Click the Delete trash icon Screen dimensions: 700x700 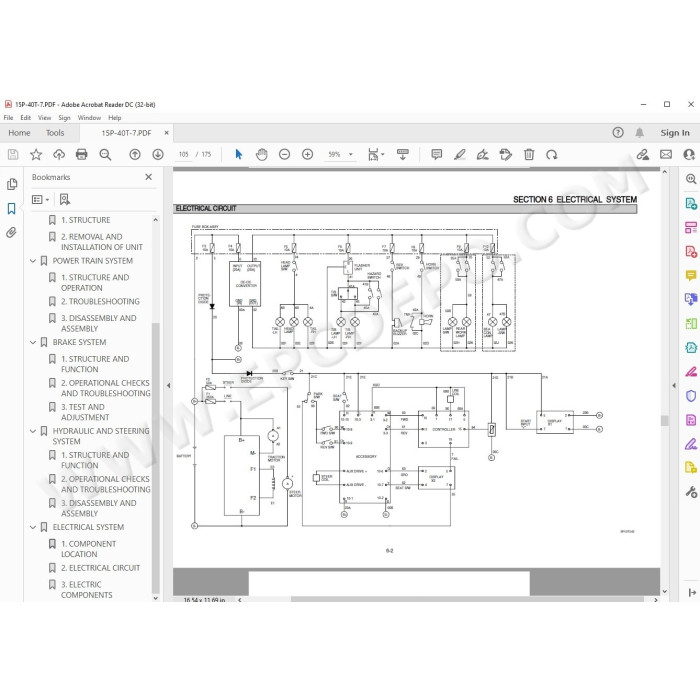coord(529,154)
